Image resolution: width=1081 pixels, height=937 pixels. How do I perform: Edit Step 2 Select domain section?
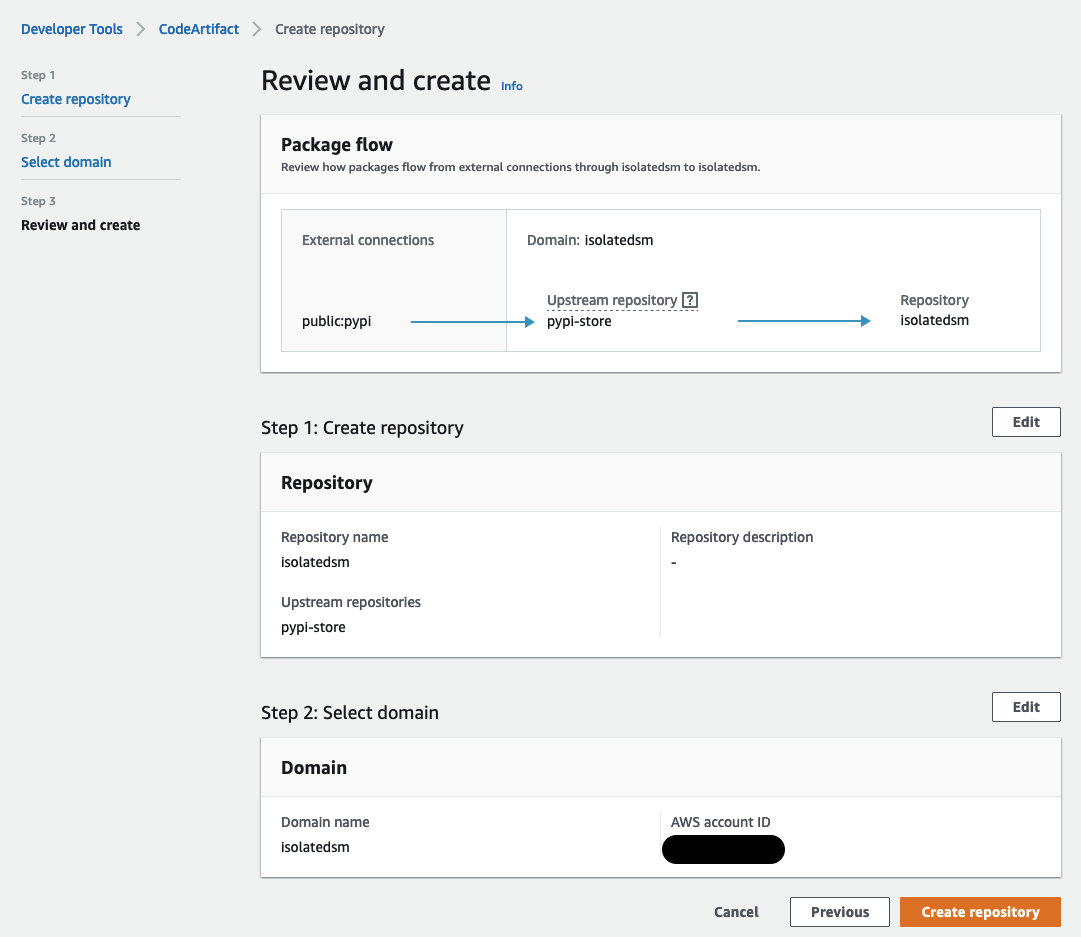(x=1026, y=707)
